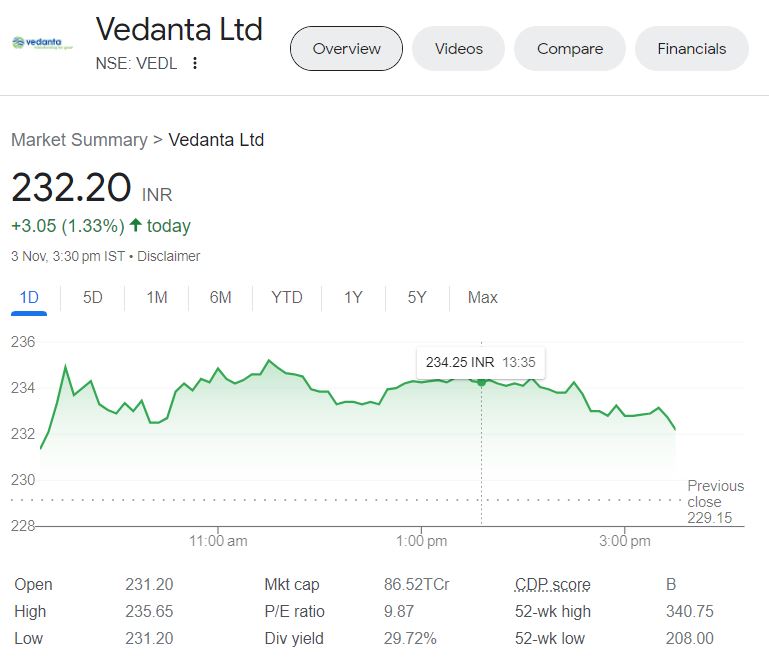769x669 pixels.
Task: Select the Max time range
Action: [482, 297]
